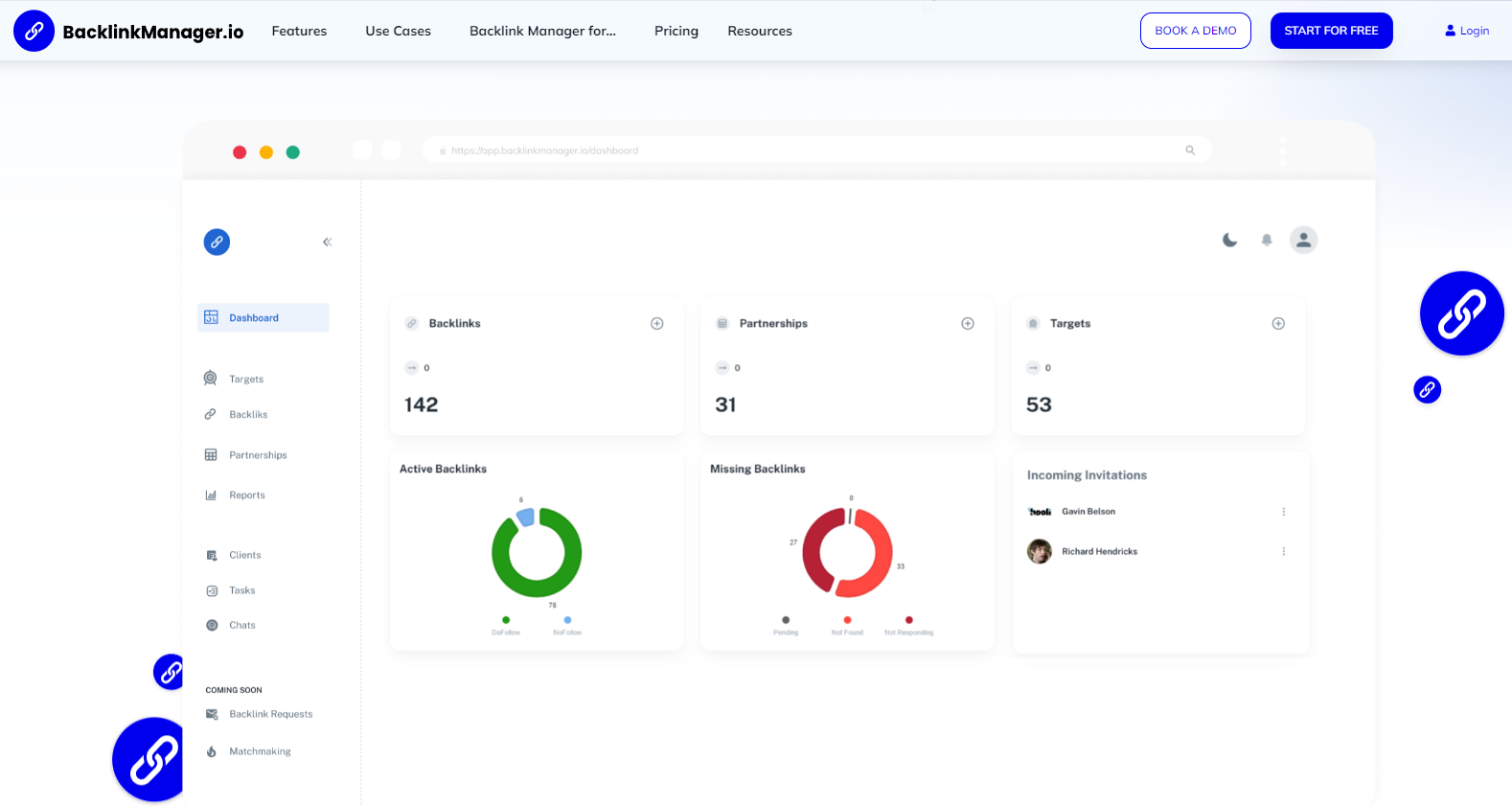Open the user profile avatar
Viewport: 1512px width, 806px height.
[1303, 240]
